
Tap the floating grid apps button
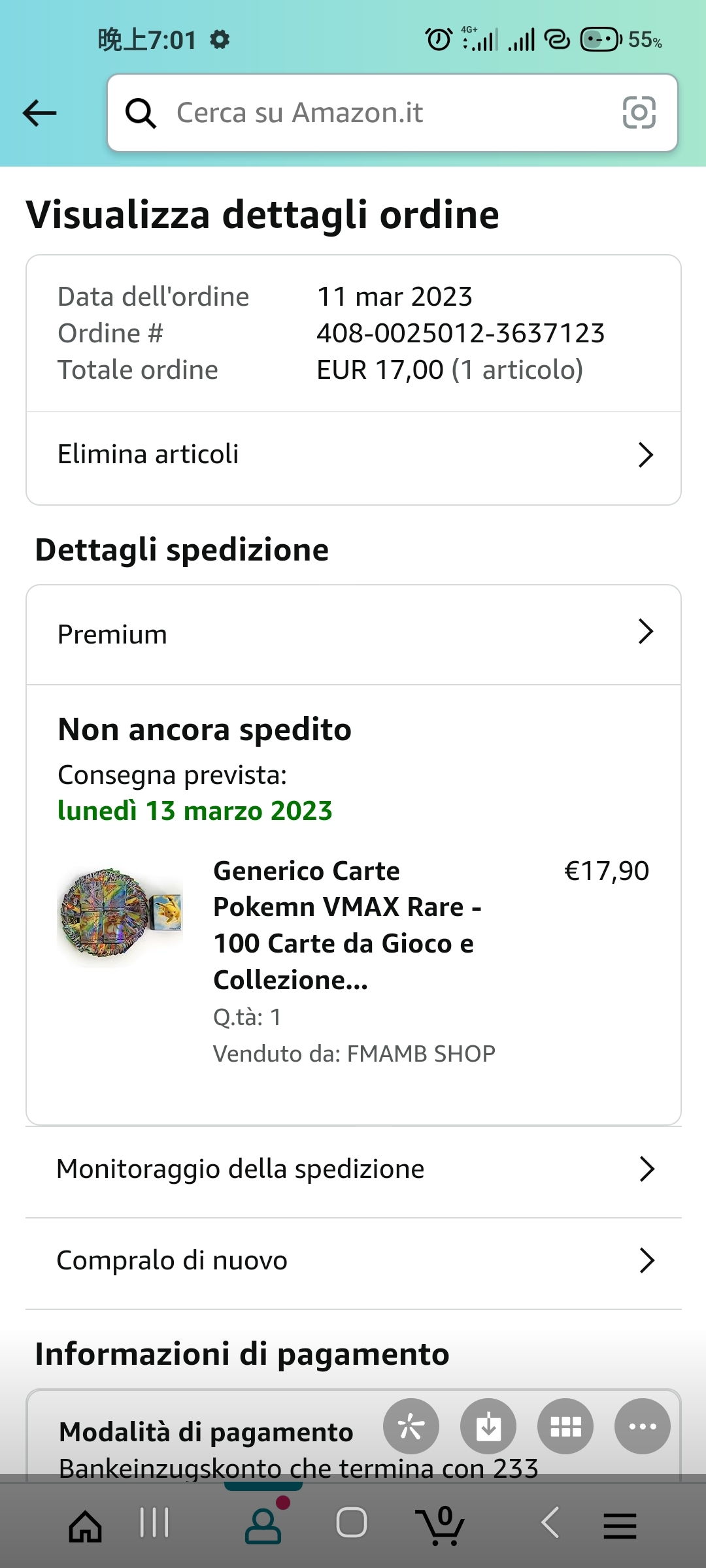pyautogui.click(x=565, y=1426)
